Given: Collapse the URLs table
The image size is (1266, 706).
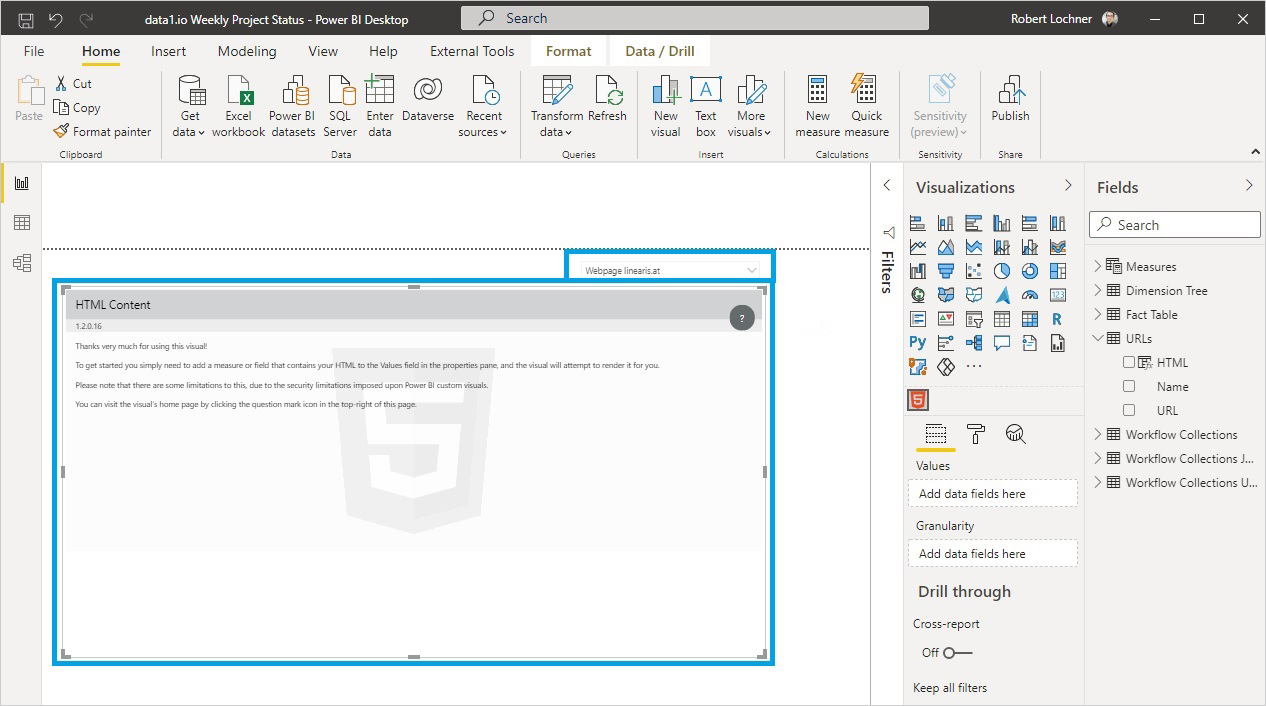Looking at the screenshot, I should [x=1098, y=338].
